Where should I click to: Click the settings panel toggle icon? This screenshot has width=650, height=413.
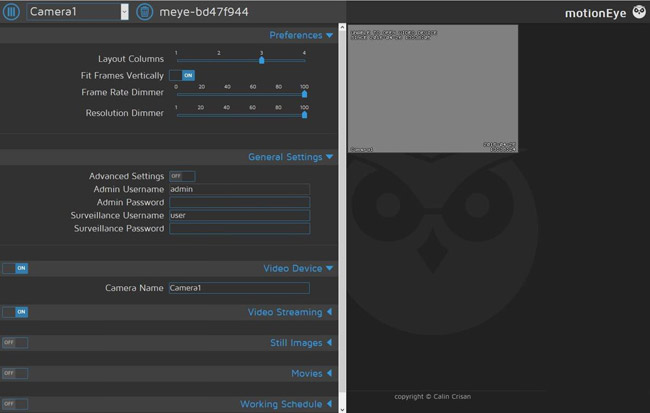(12, 12)
